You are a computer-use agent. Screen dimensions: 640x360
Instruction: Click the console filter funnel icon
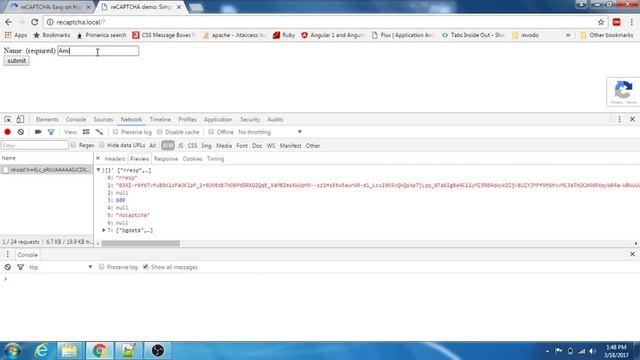(x=20, y=267)
